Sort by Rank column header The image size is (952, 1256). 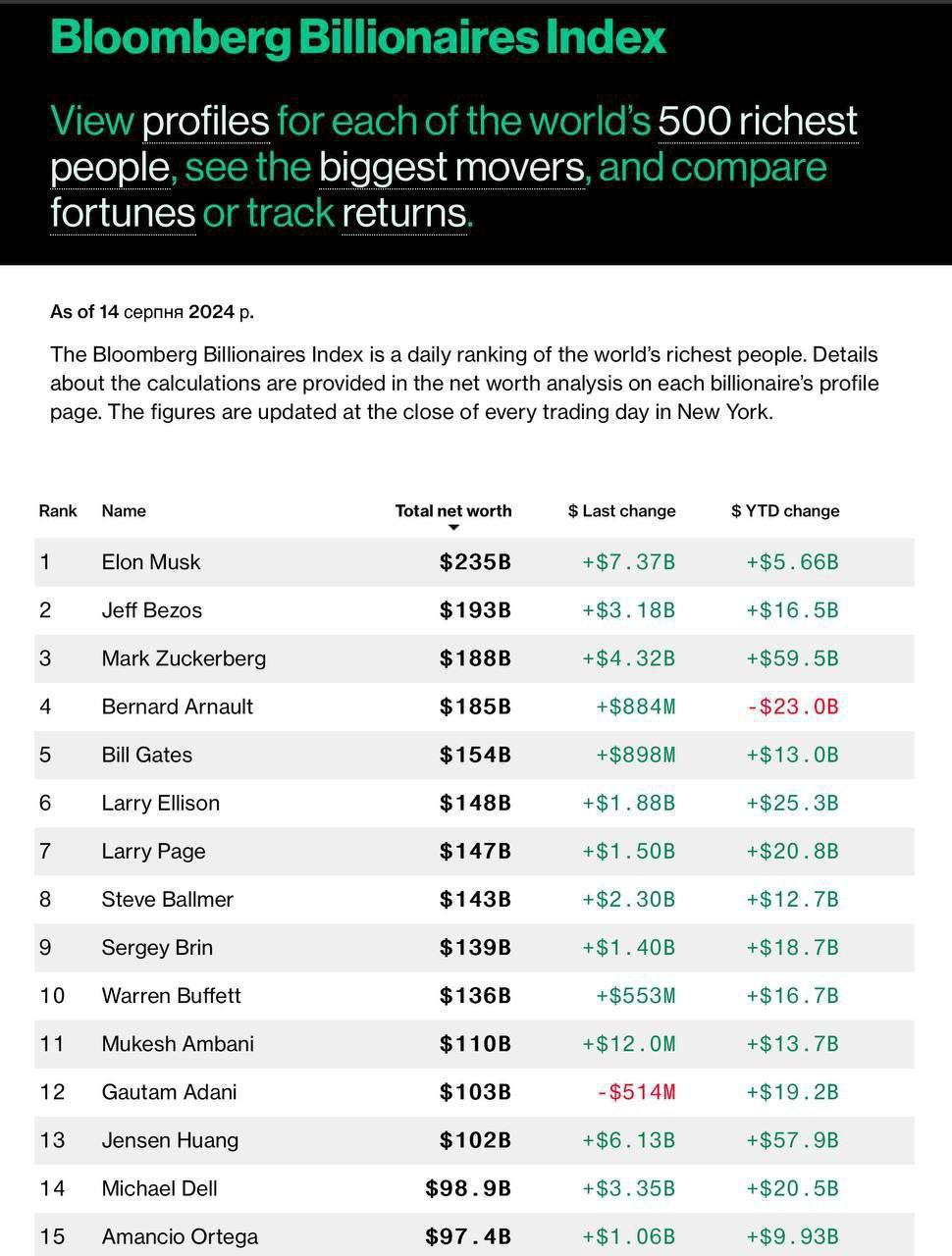click(58, 510)
